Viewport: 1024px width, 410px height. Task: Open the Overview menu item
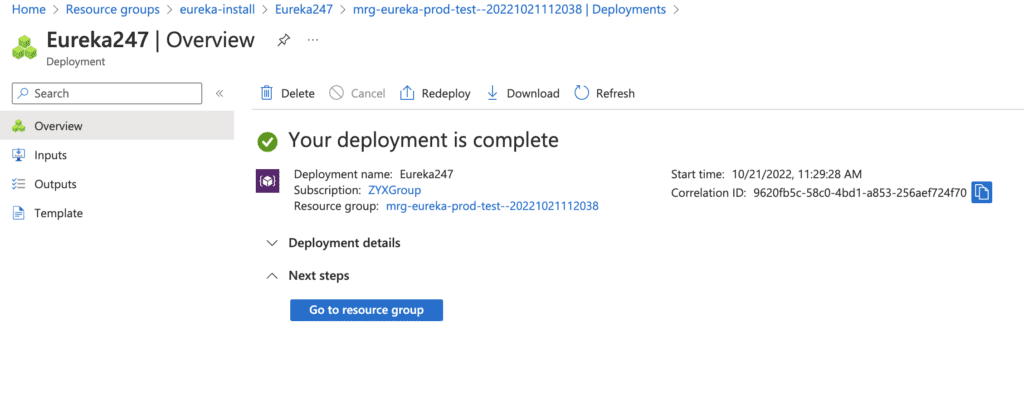(x=117, y=126)
